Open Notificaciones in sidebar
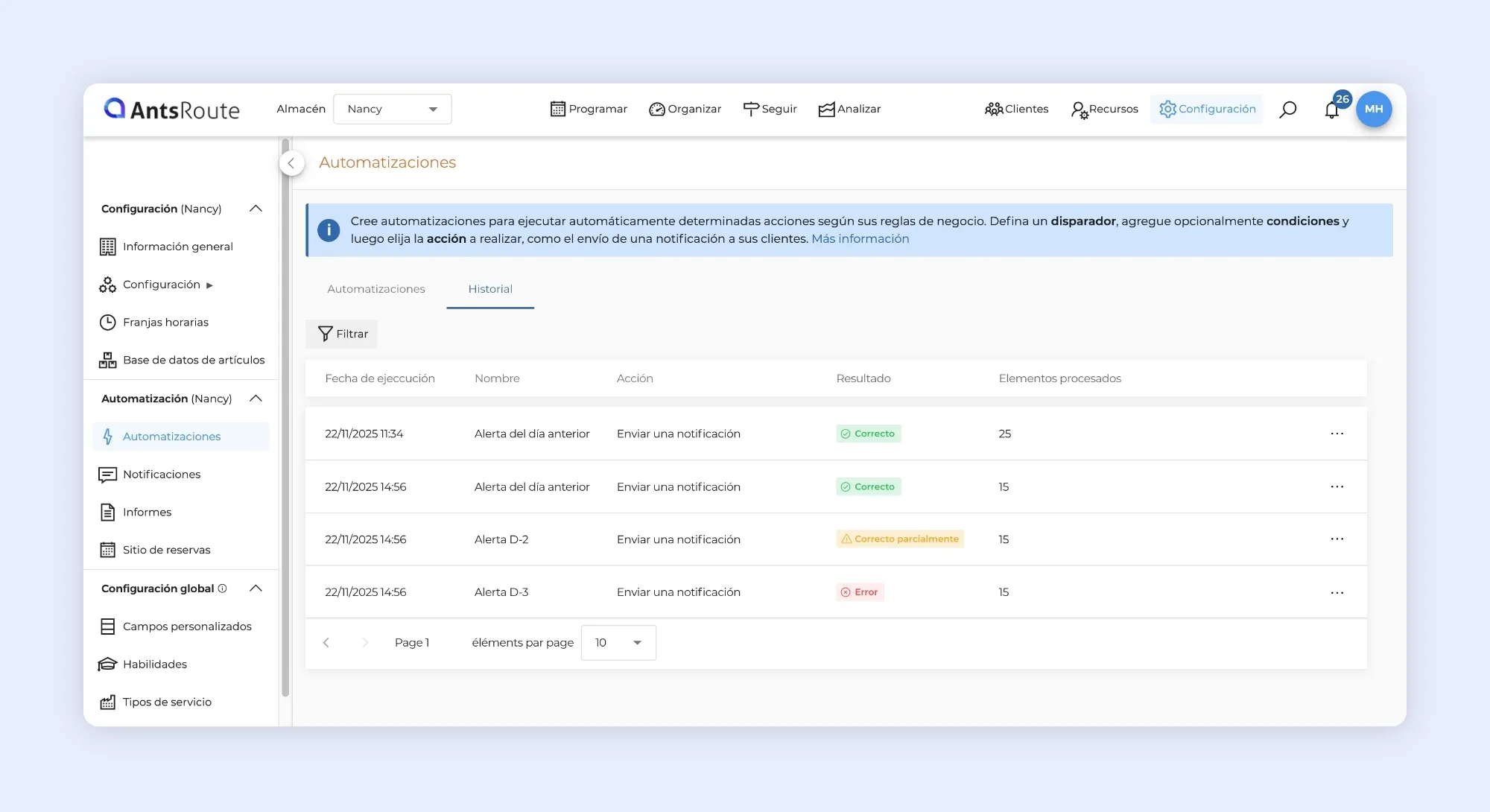This screenshot has width=1490, height=812. (x=150, y=475)
